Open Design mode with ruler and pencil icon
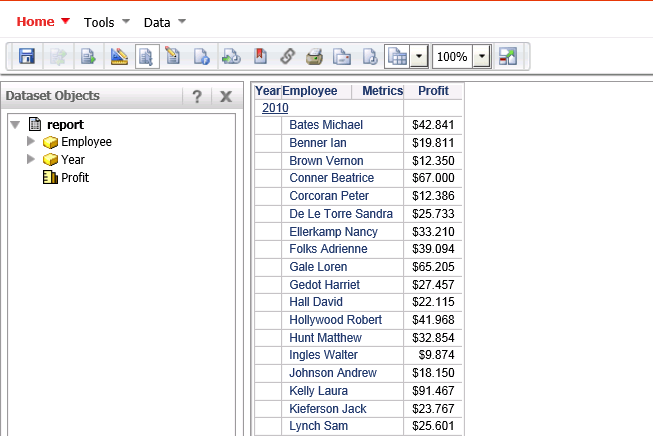Viewport: 653px width, 436px height. pos(119,56)
